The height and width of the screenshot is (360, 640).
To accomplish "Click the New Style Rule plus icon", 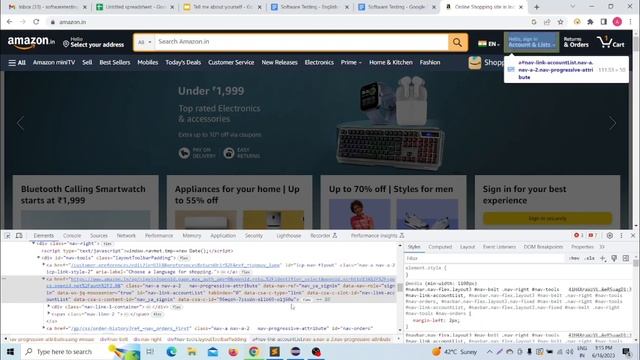I will click(x=602, y=258).
